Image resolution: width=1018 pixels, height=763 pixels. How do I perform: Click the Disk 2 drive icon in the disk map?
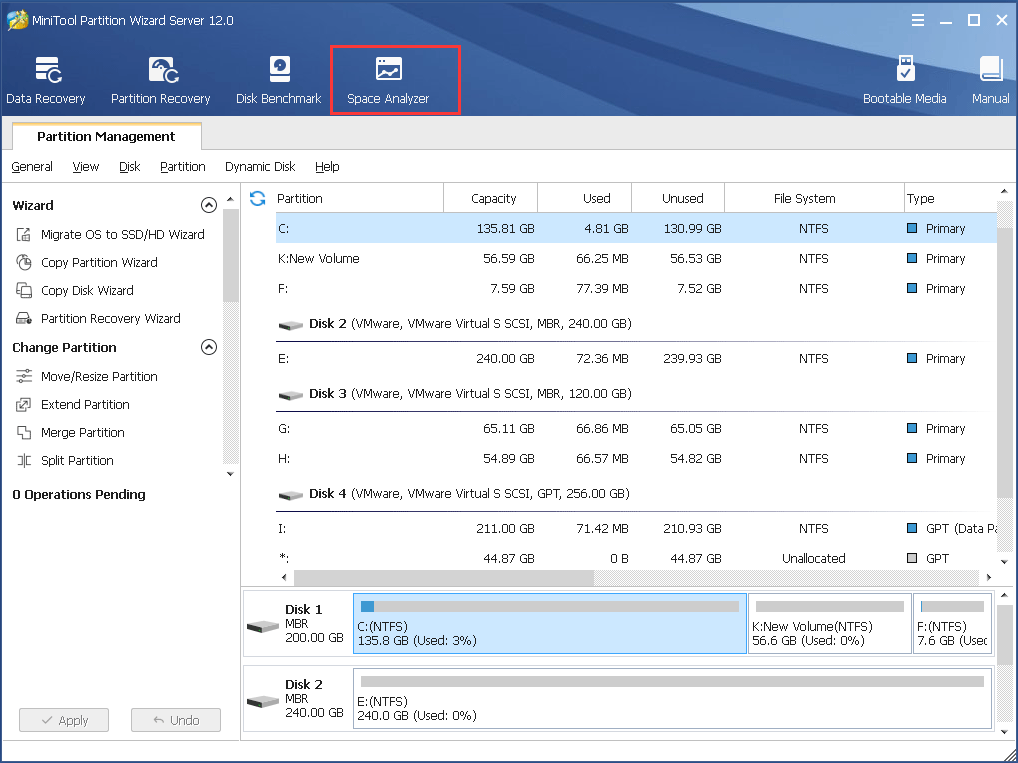[x=263, y=701]
